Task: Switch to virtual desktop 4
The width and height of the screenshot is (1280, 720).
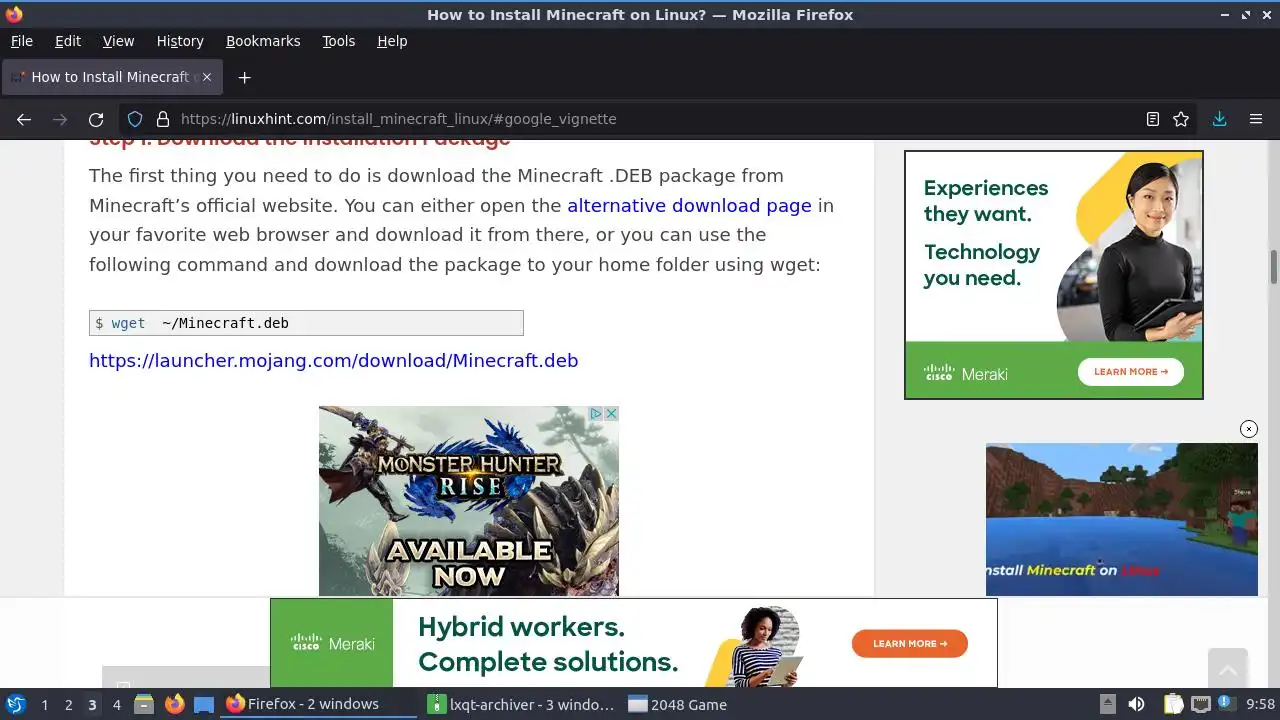Action: tap(116, 705)
